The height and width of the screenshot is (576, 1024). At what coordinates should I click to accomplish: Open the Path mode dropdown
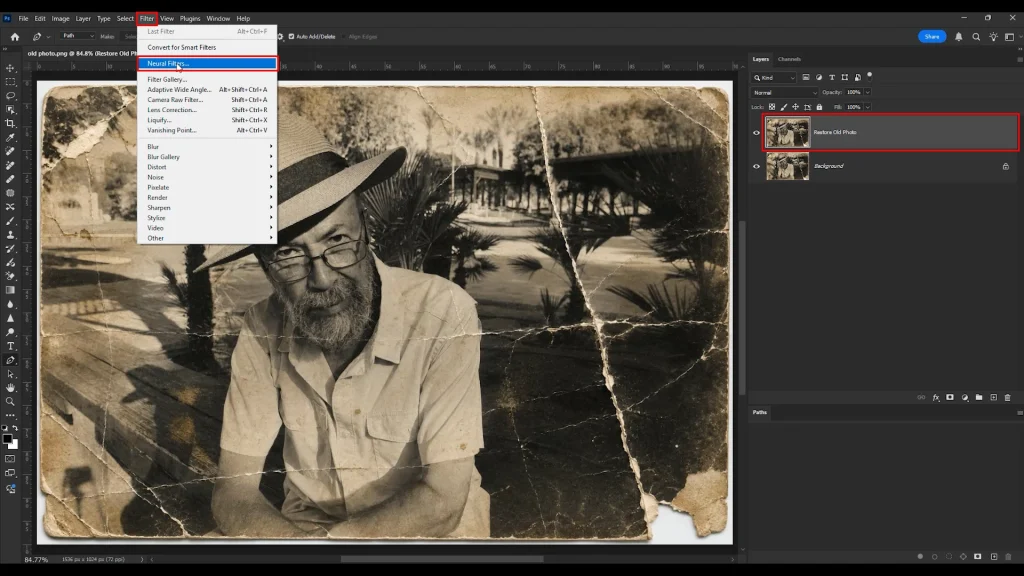(77, 36)
